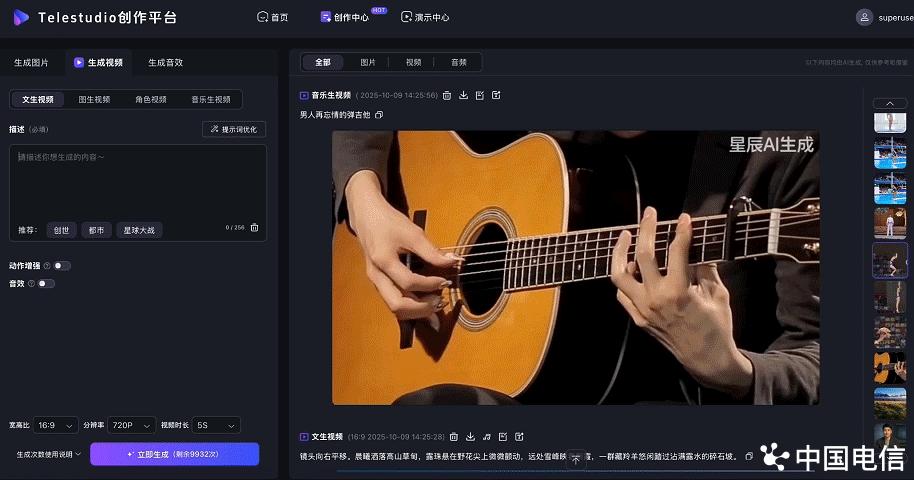
Task: Copy the prompt 男人再忘情的弹吉他
Action: [379, 115]
